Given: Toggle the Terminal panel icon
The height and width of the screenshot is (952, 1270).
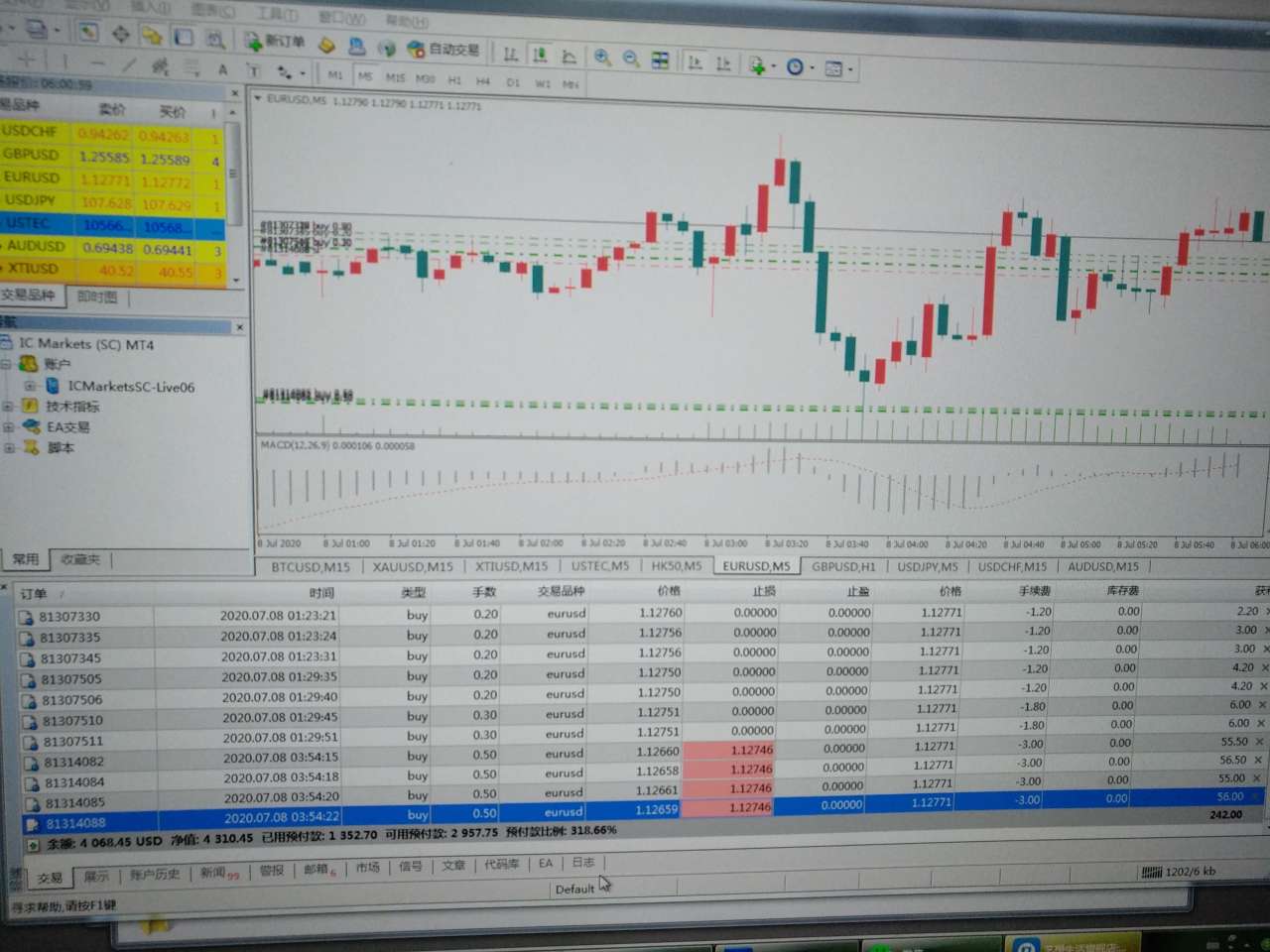Looking at the screenshot, I should pyautogui.click(x=184, y=38).
